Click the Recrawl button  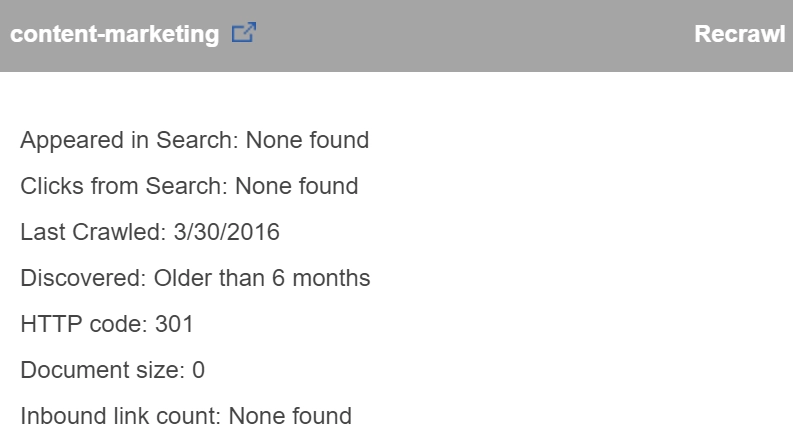pyautogui.click(x=739, y=34)
